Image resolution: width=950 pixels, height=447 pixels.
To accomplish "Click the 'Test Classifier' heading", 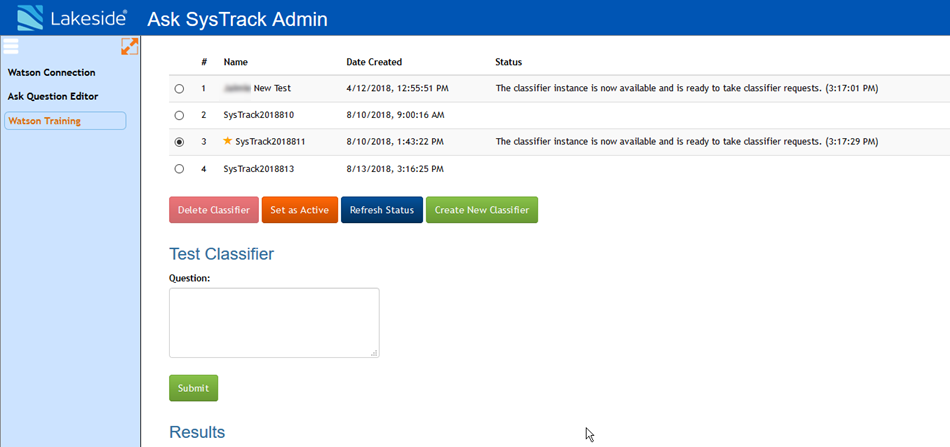I will click(x=221, y=254).
